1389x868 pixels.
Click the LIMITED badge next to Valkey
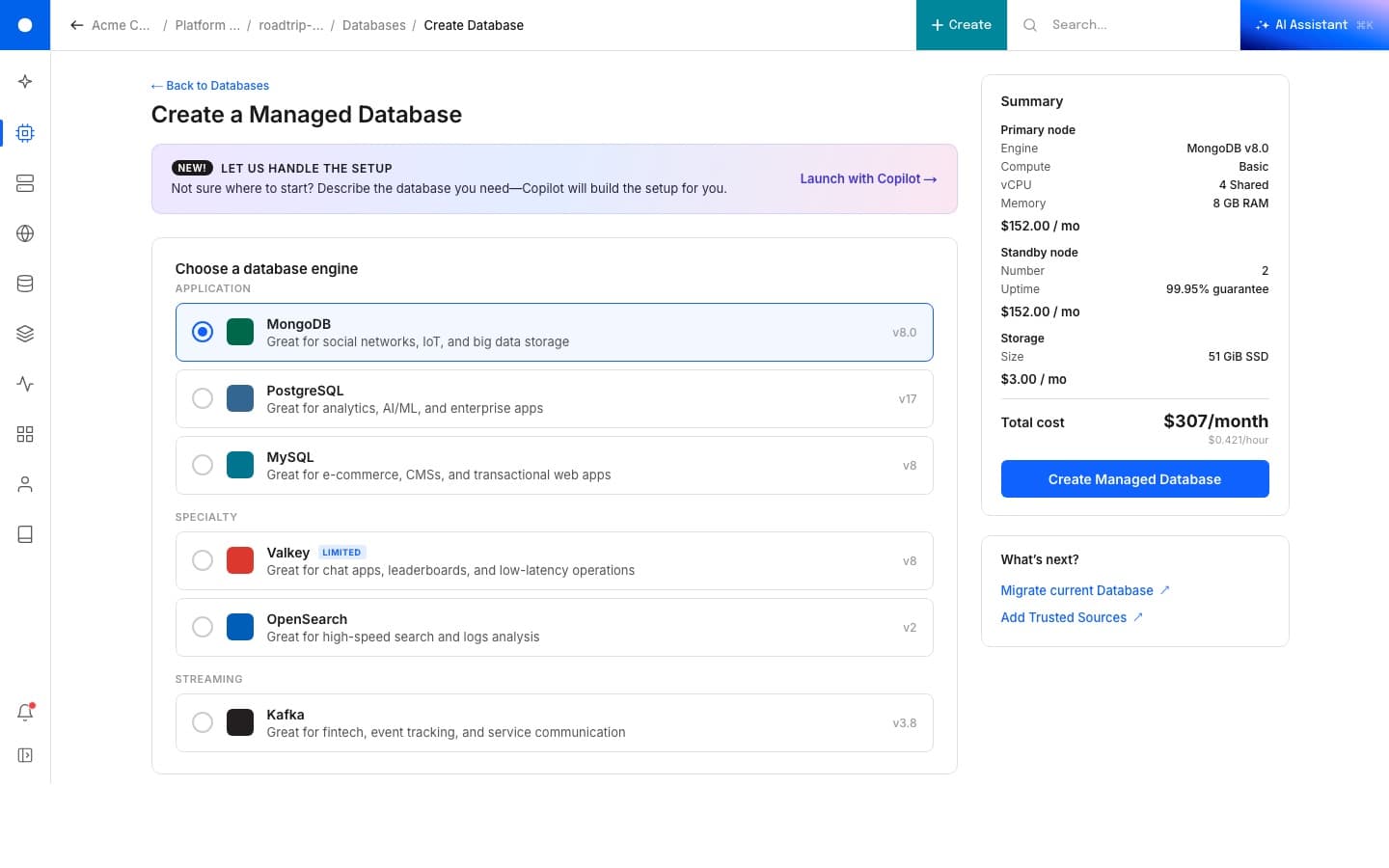point(341,553)
